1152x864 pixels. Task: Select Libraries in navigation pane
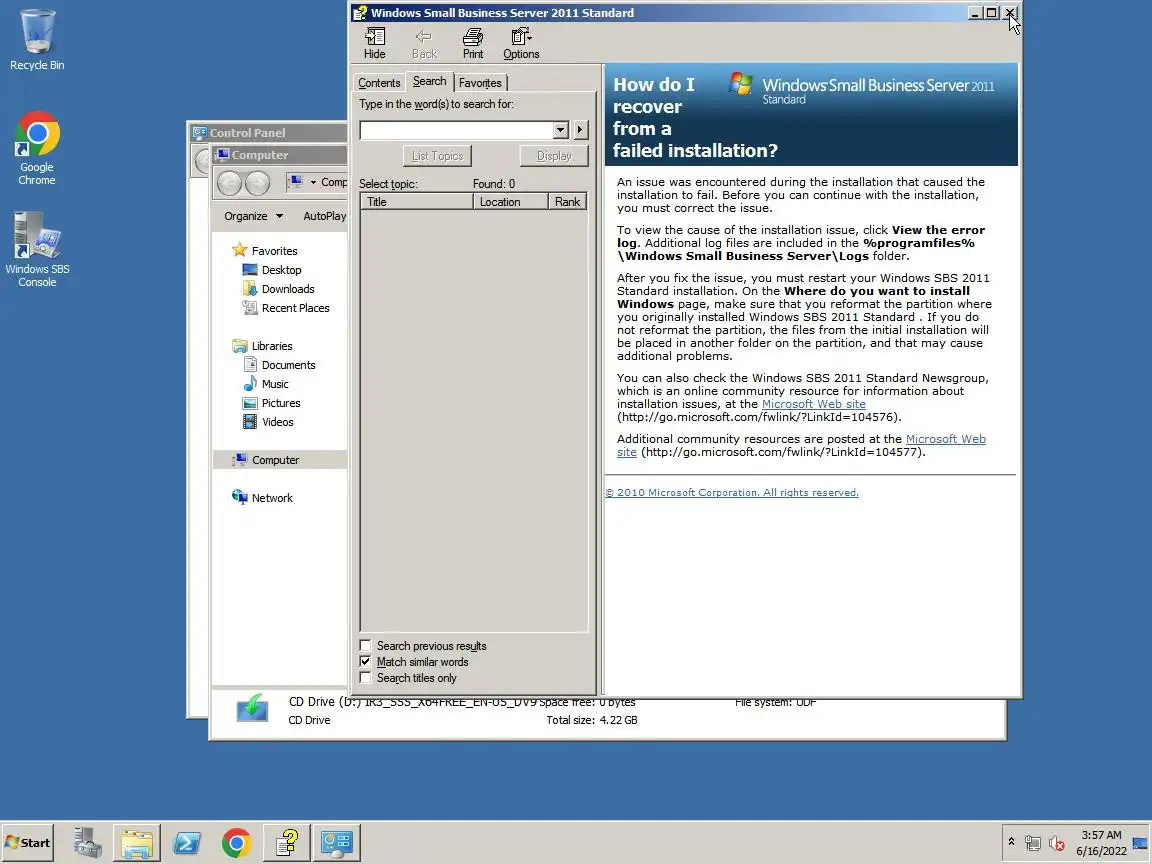click(272, 346)
